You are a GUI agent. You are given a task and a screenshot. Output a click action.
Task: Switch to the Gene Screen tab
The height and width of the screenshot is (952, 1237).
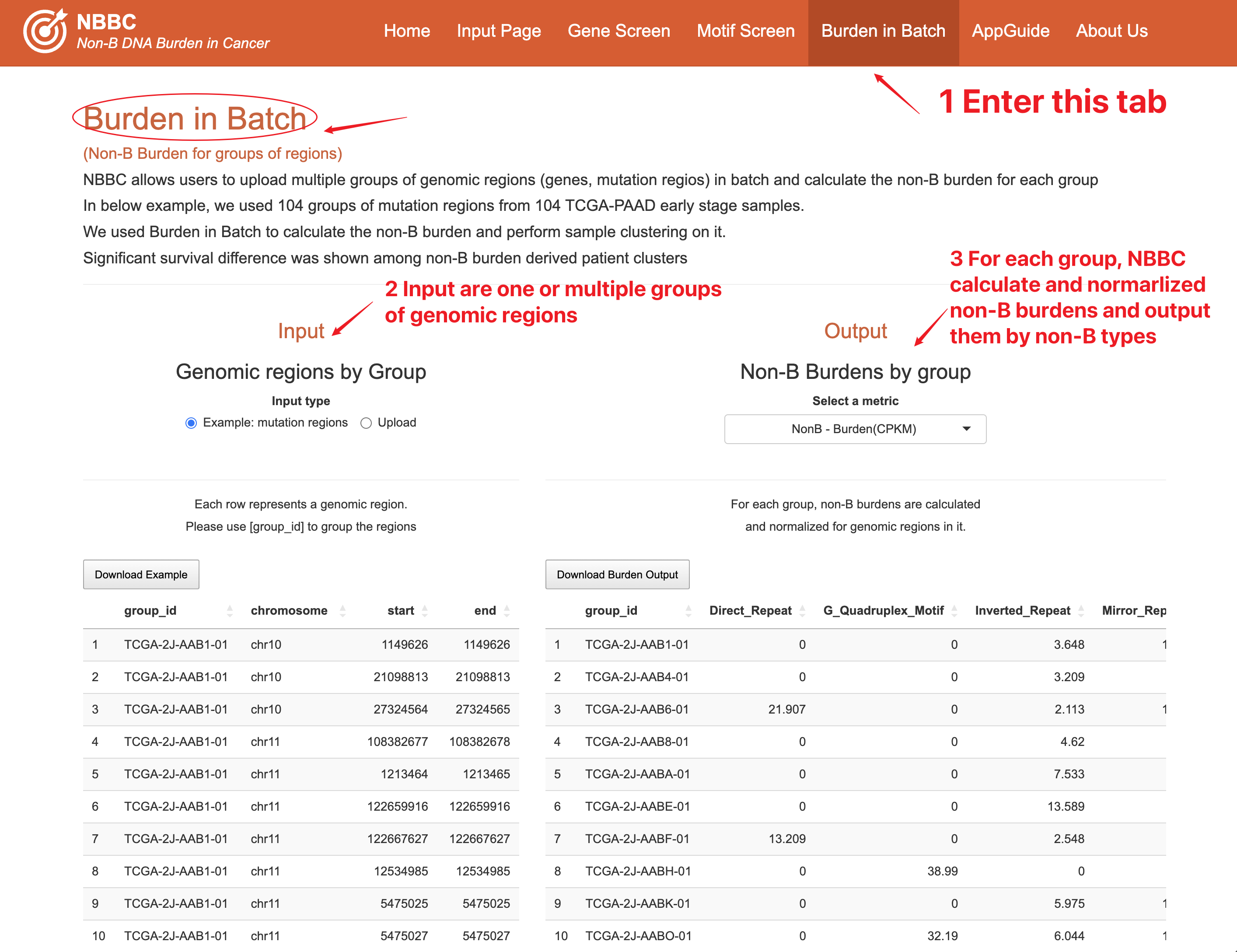(619, 31)
